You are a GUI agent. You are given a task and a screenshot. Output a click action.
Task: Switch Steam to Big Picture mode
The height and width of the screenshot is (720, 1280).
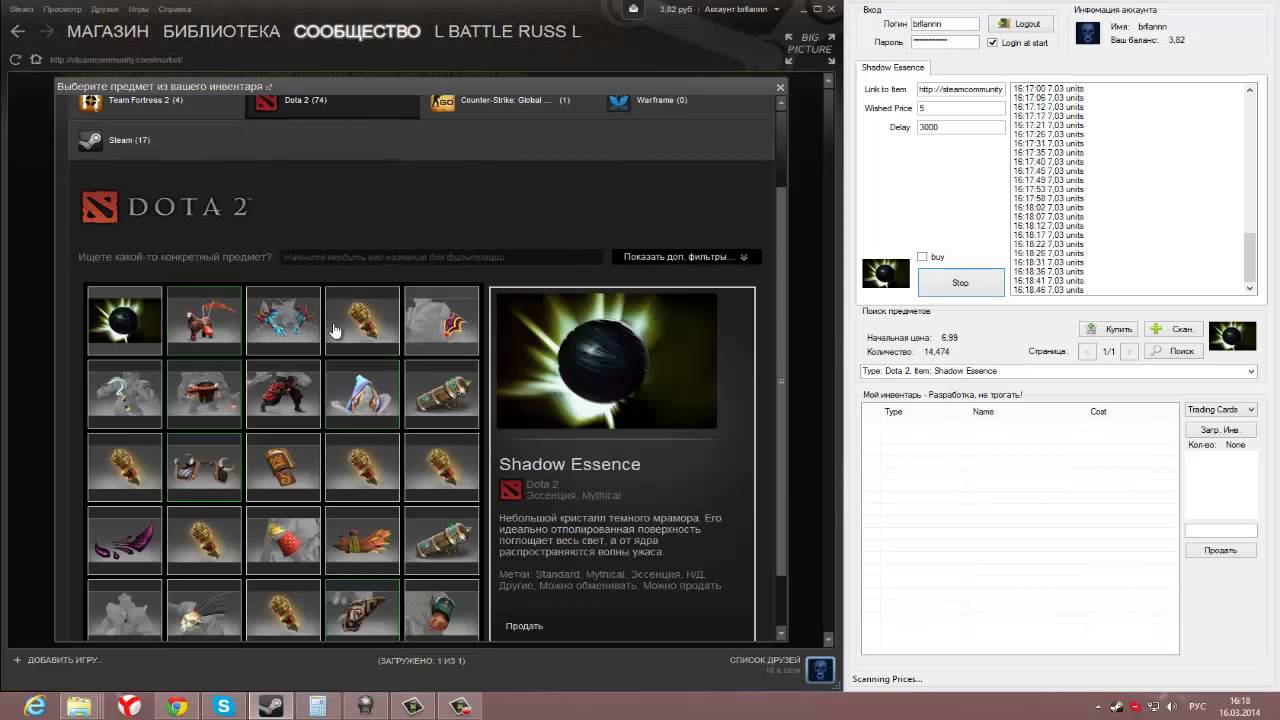tap(809, 44)
